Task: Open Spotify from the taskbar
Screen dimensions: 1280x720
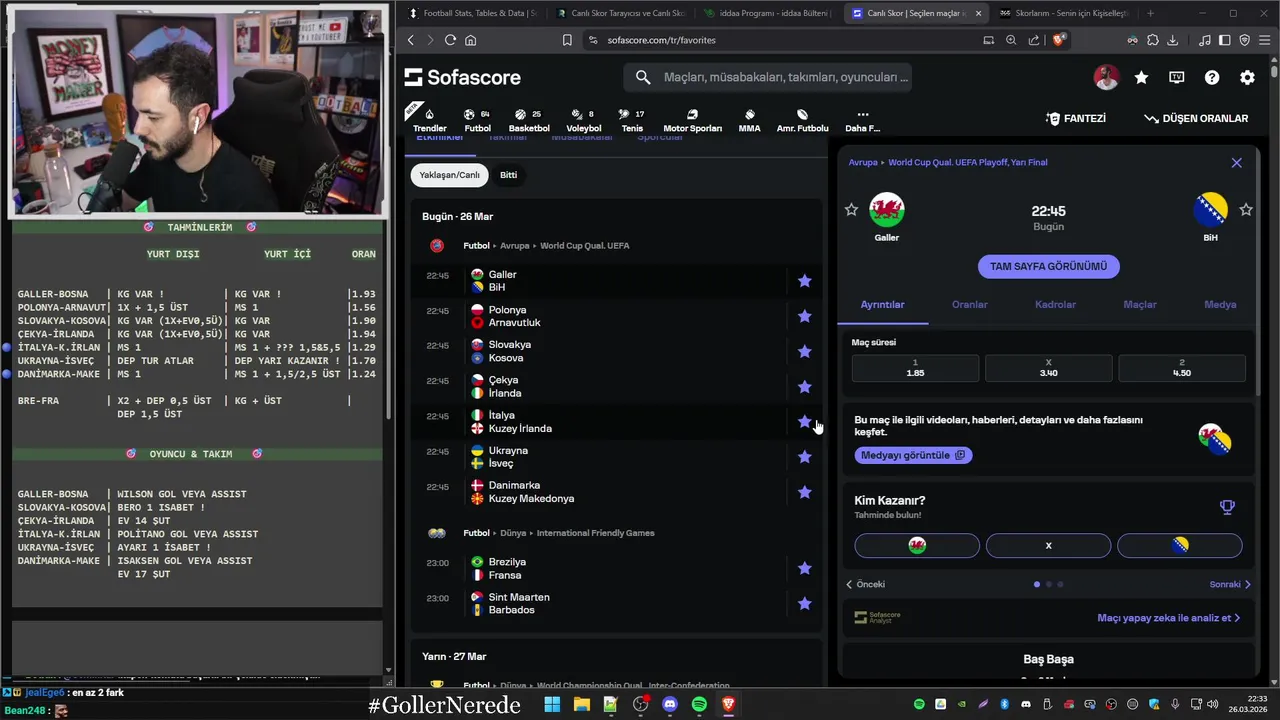Action: click(699, 704)
